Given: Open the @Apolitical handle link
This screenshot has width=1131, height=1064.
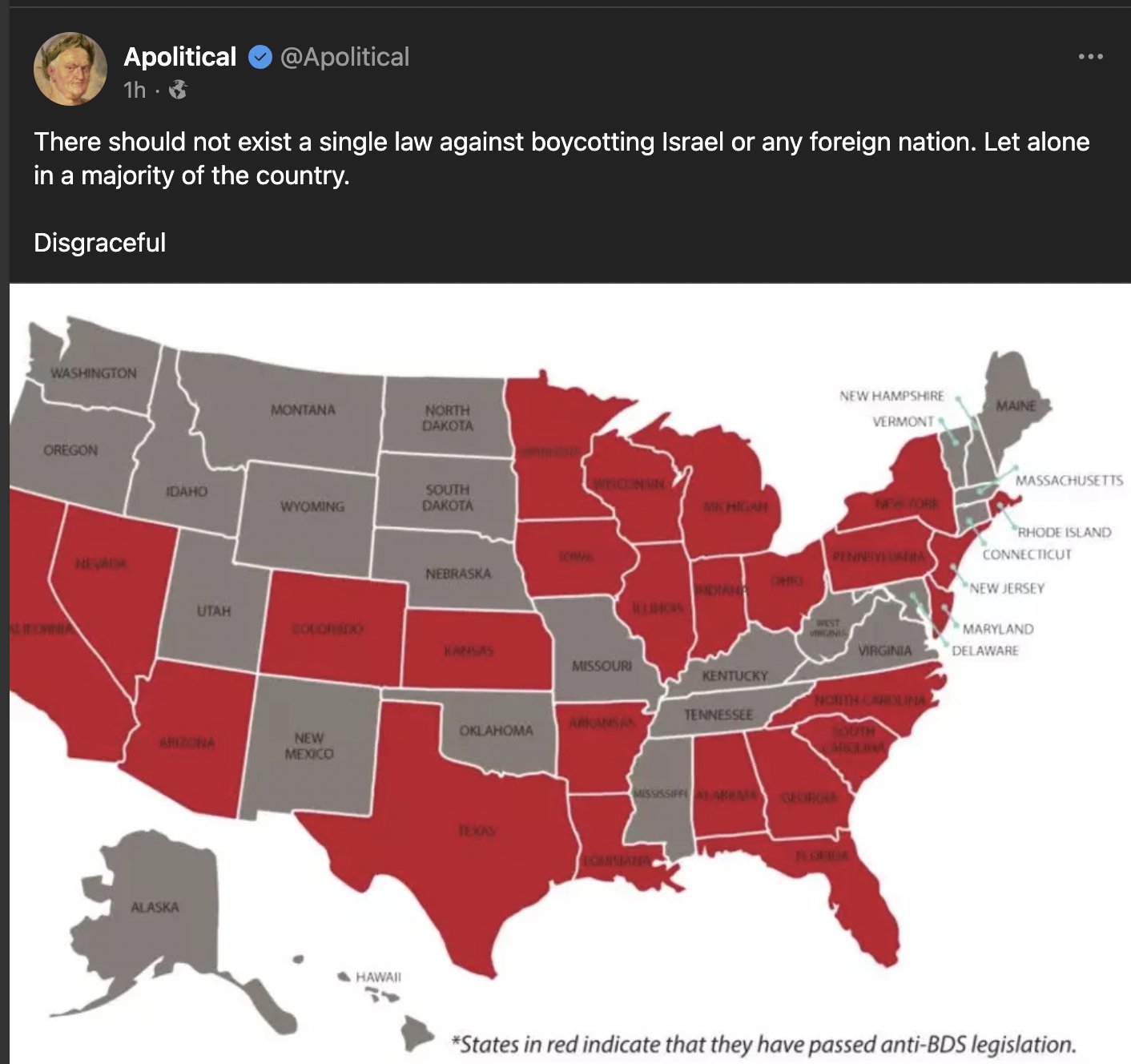Looking at the screenshot, I should pos(344,57).
